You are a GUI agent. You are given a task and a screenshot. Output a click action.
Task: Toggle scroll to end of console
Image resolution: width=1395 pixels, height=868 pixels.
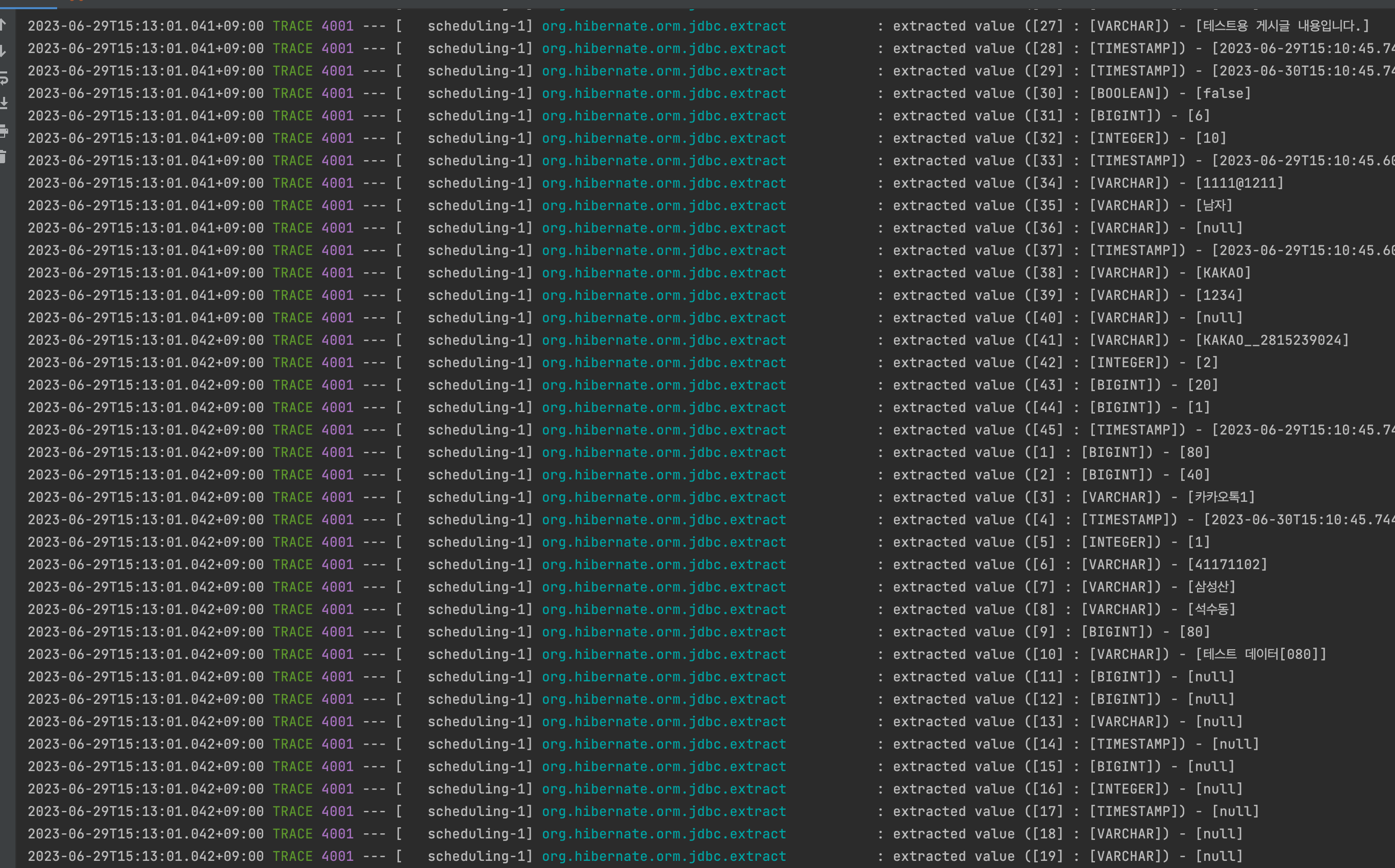point(4,104)
